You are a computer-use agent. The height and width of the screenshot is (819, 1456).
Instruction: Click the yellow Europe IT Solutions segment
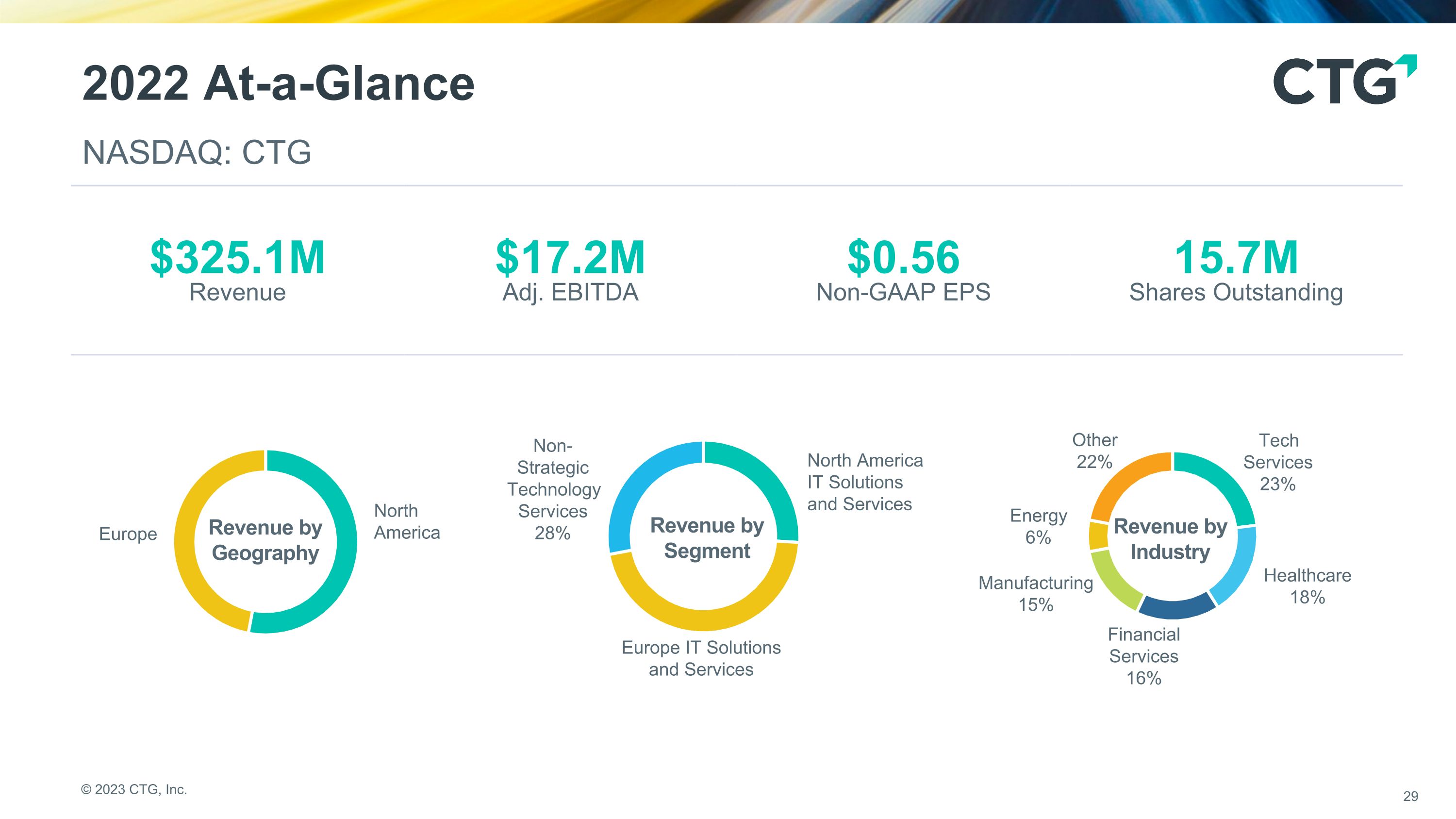pos(704,619)
